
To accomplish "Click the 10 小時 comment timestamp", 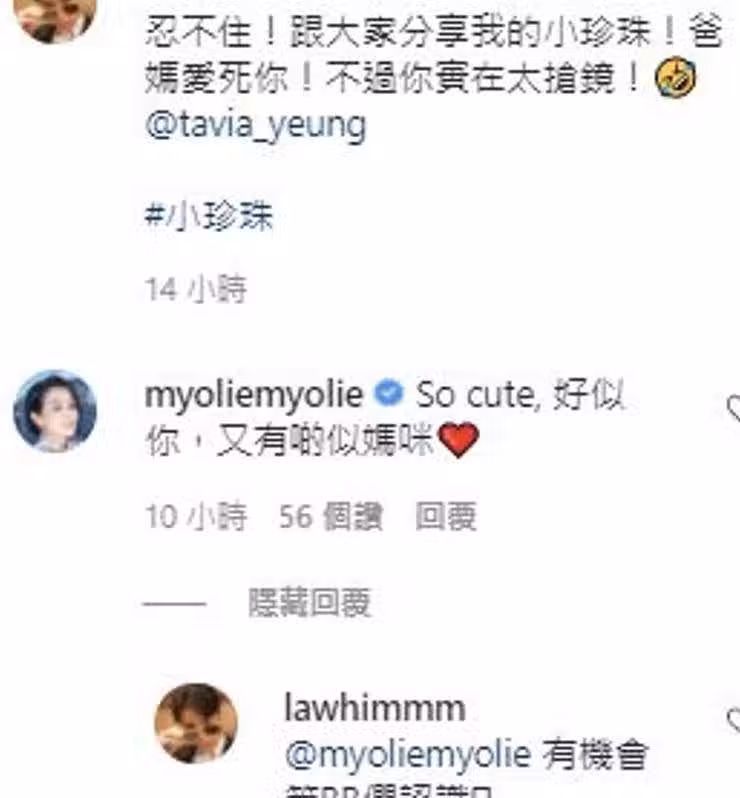I will 196,517.
